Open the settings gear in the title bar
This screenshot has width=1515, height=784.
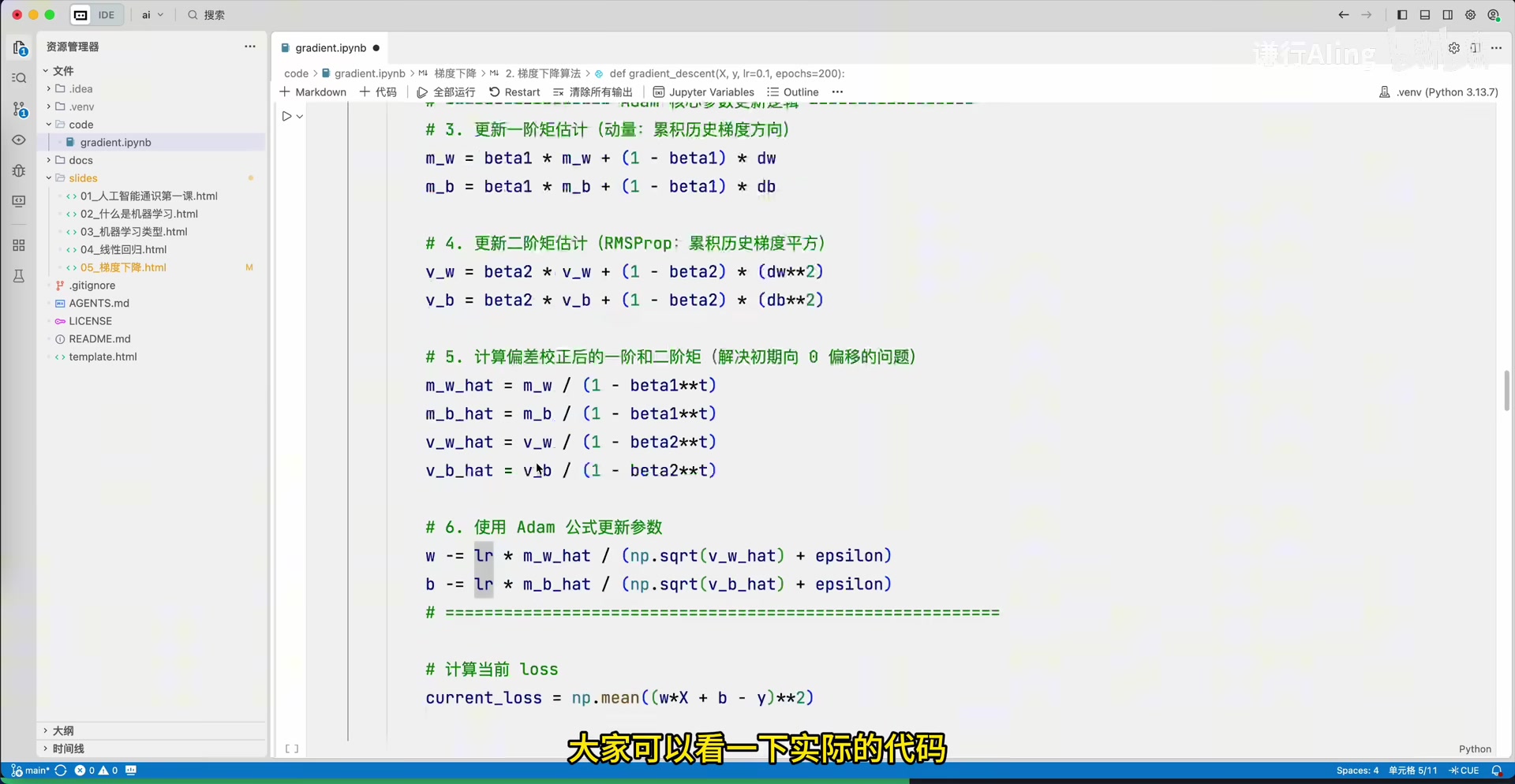1471,15
